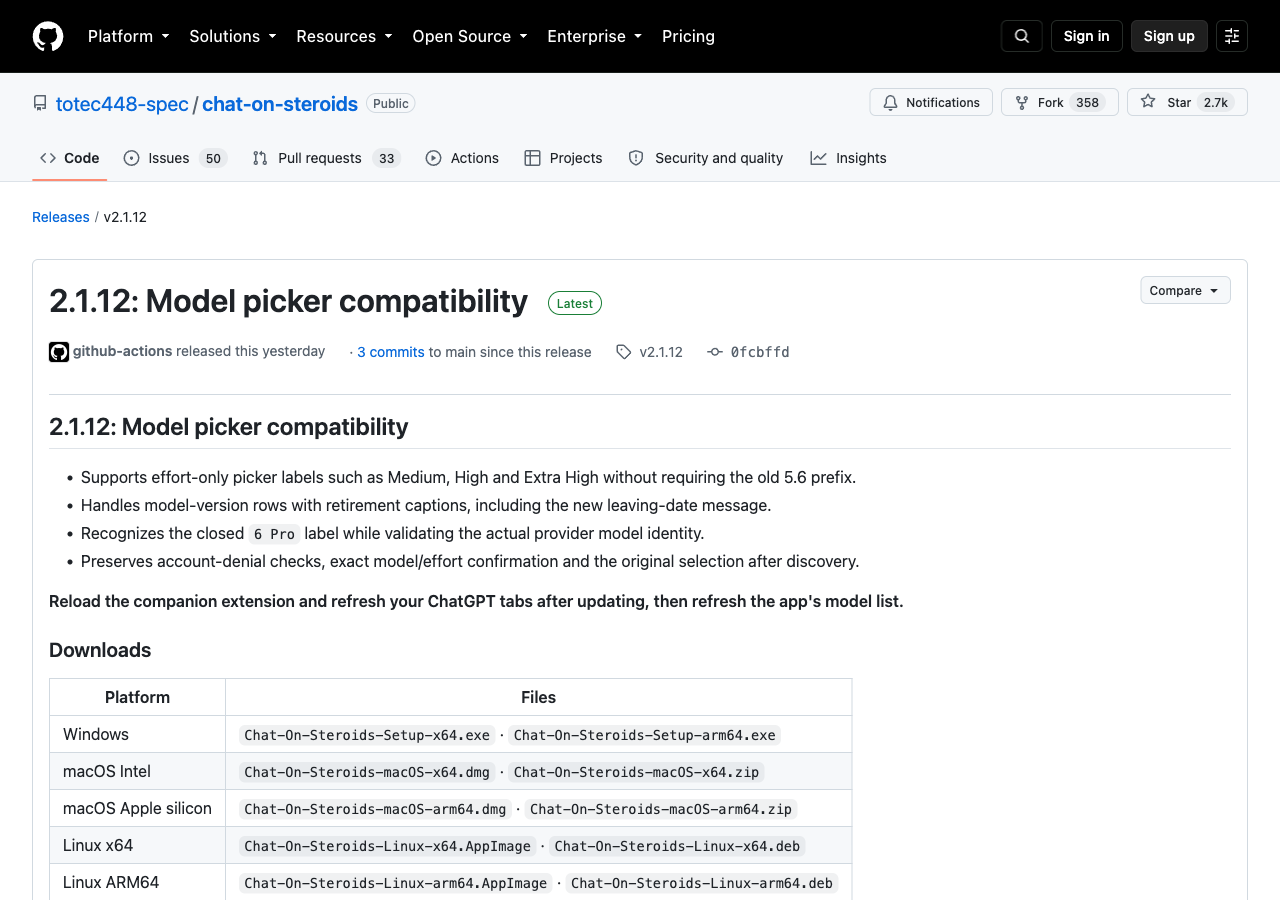
Task: Click the 6 Pro code label
Action: (274, 534)
